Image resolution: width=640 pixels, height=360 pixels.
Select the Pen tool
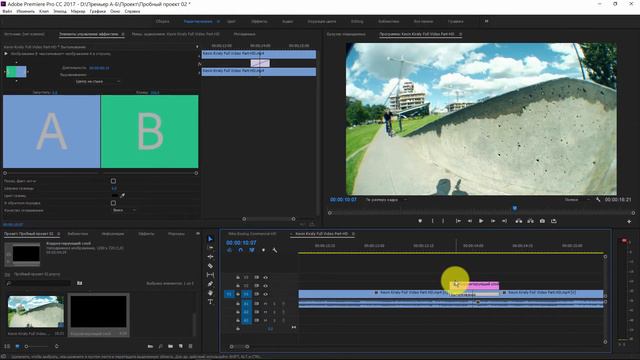click(210, 284)
